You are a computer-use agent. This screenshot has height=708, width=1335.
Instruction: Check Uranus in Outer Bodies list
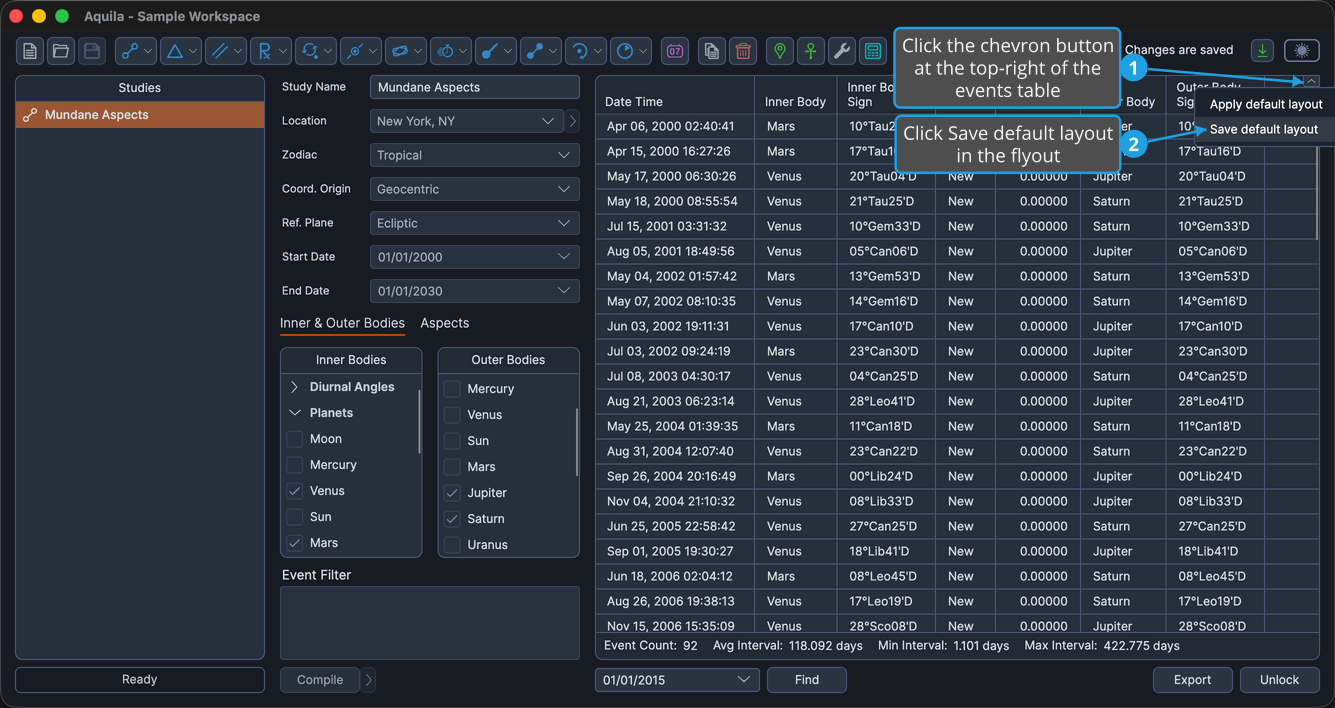click(452, 545)
